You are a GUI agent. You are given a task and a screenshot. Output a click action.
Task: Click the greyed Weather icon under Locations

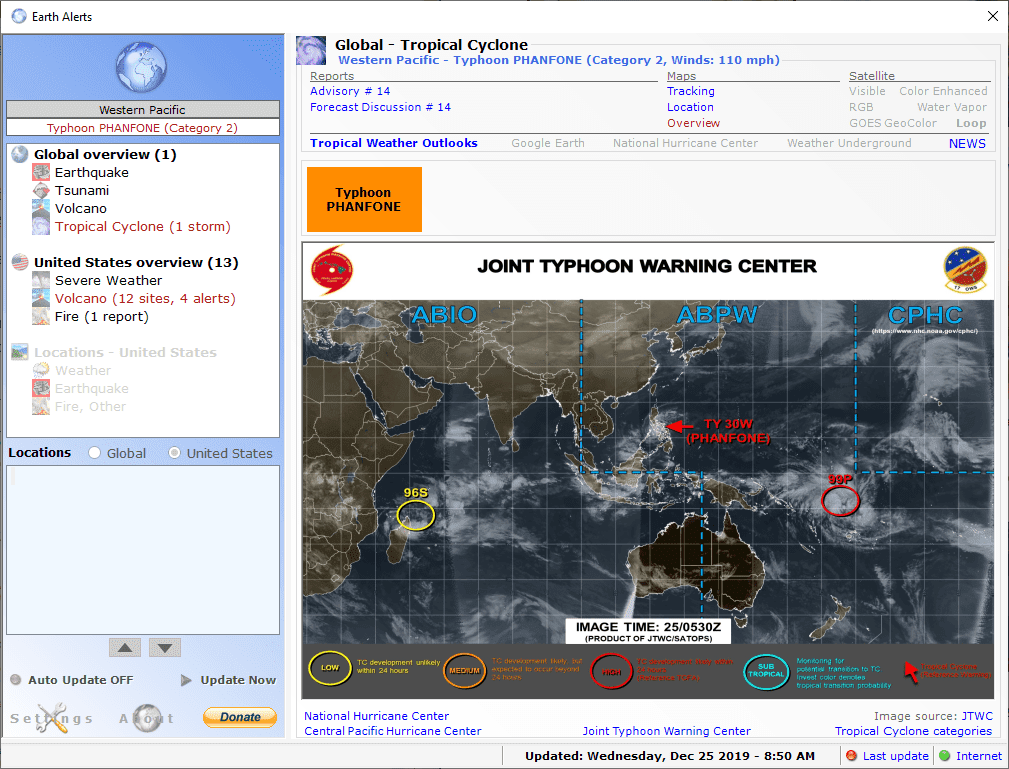(41, 371)
